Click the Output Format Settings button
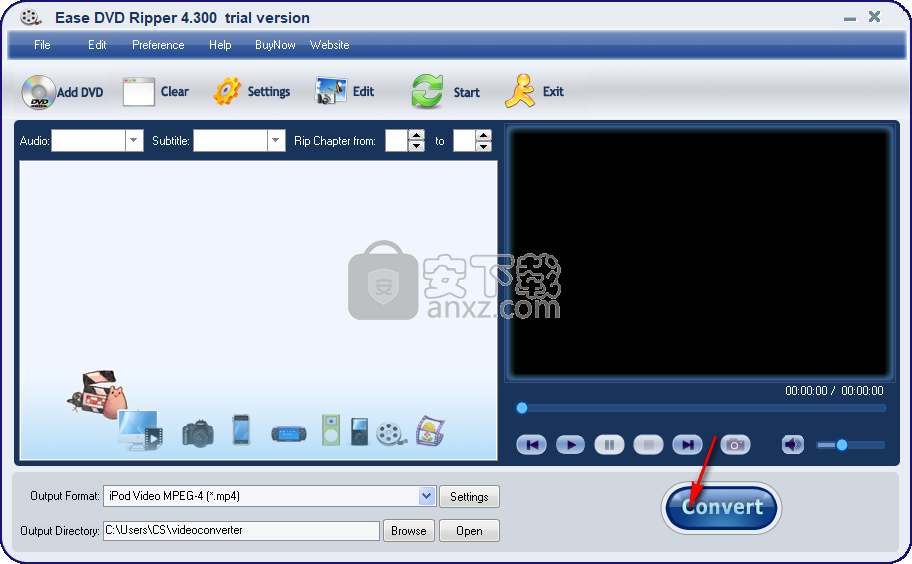This screenshot has height=564, width=912. pyautogui.click(x=469, y=497)
